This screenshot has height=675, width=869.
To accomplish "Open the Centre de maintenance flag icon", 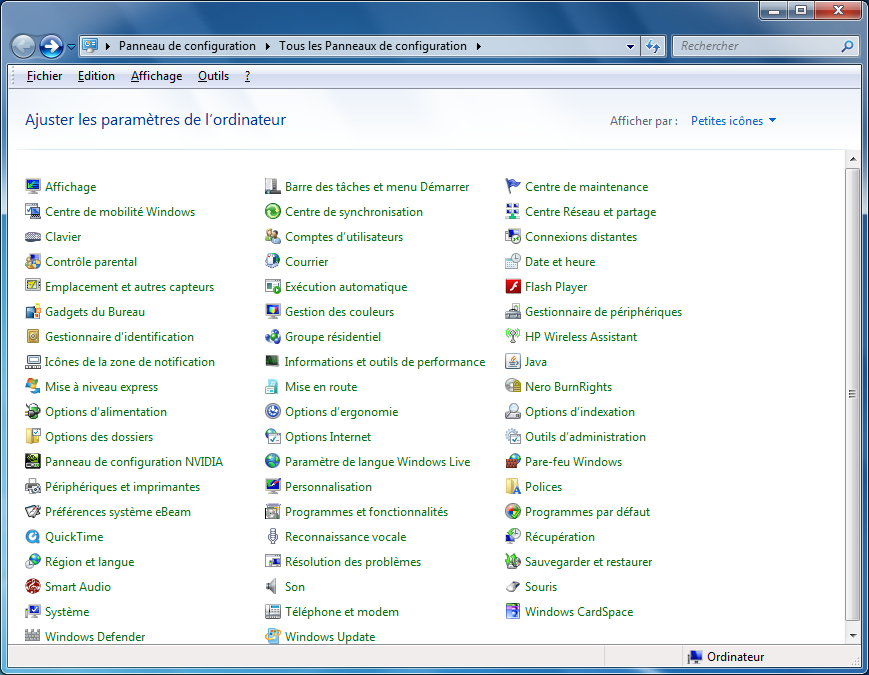I will tap(513, 186).
